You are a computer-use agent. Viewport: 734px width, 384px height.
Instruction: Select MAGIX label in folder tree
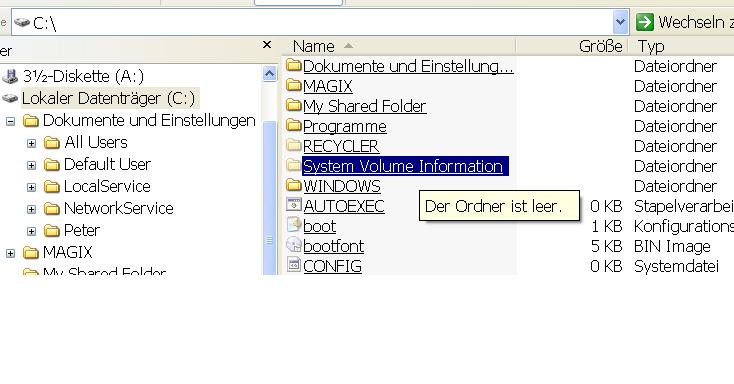tap(67, 252)
